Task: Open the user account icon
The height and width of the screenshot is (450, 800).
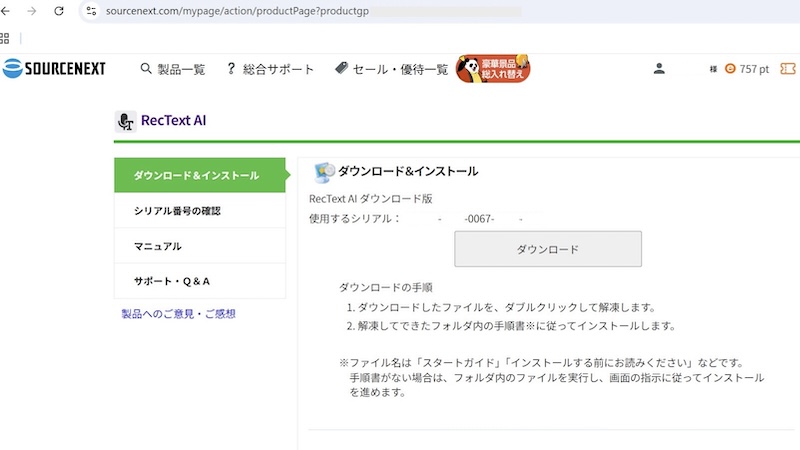Action: click(659, 69)
